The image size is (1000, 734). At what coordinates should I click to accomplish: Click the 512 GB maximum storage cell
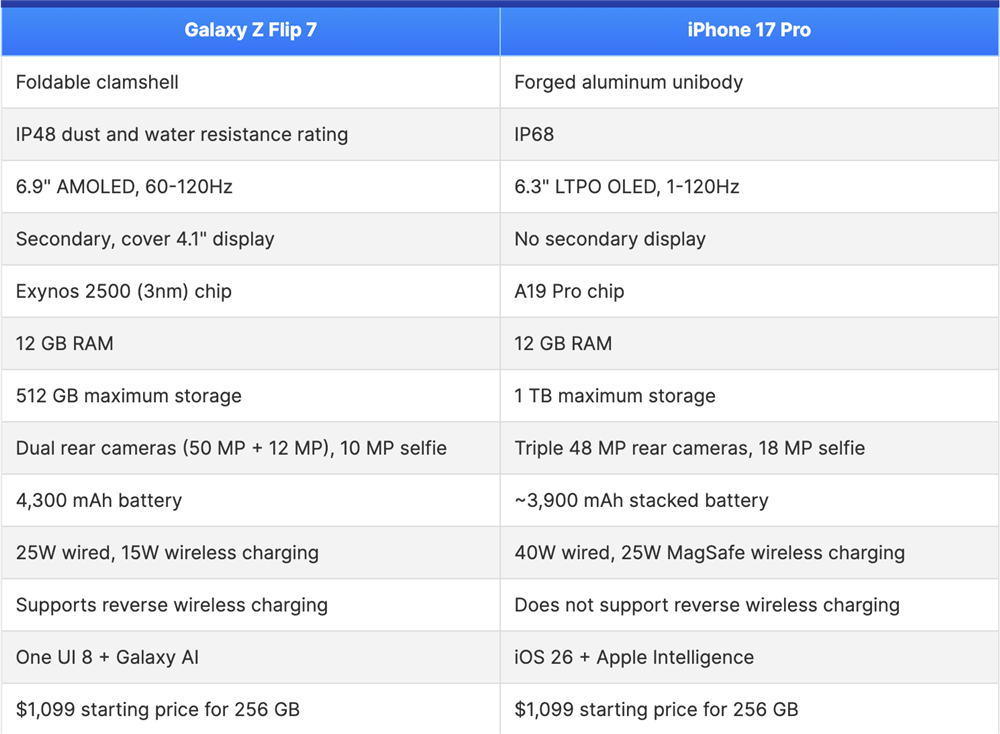[x=129, y=396]
